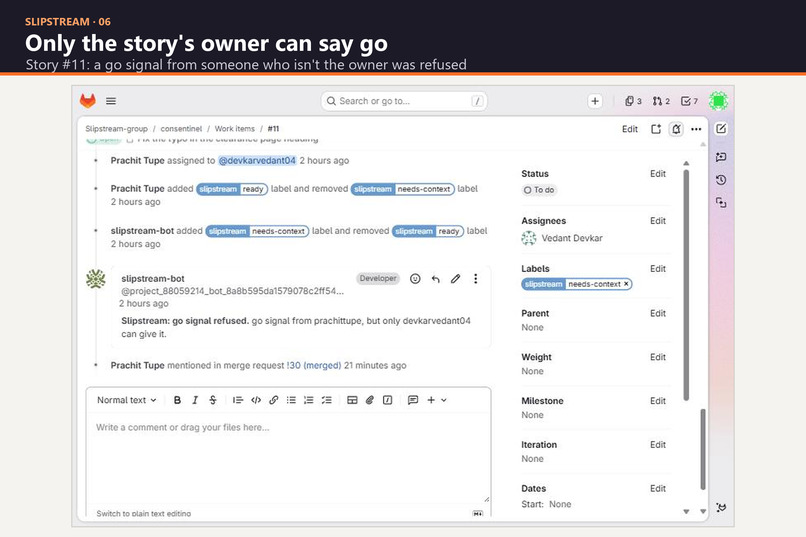
Task: Click the slipstream ready label Prachit added
Action: [232, 189]
